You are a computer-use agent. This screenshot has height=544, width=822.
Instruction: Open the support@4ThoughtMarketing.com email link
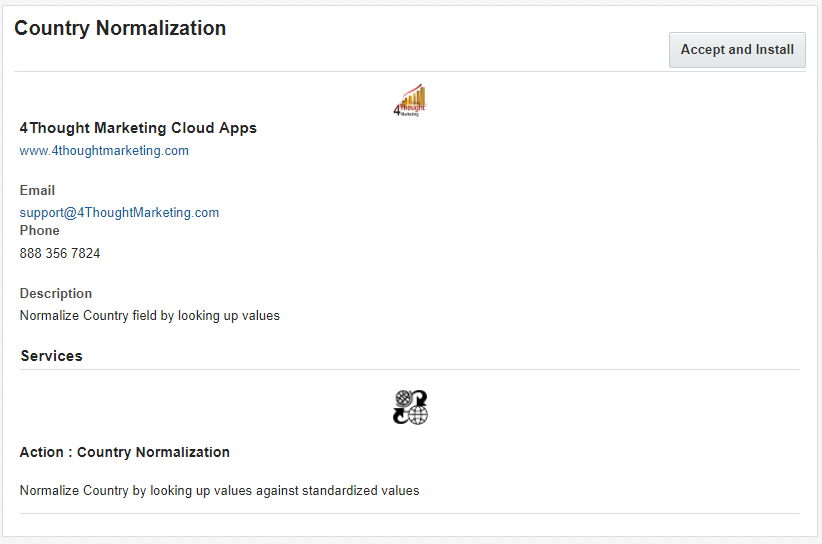[119, 213]
